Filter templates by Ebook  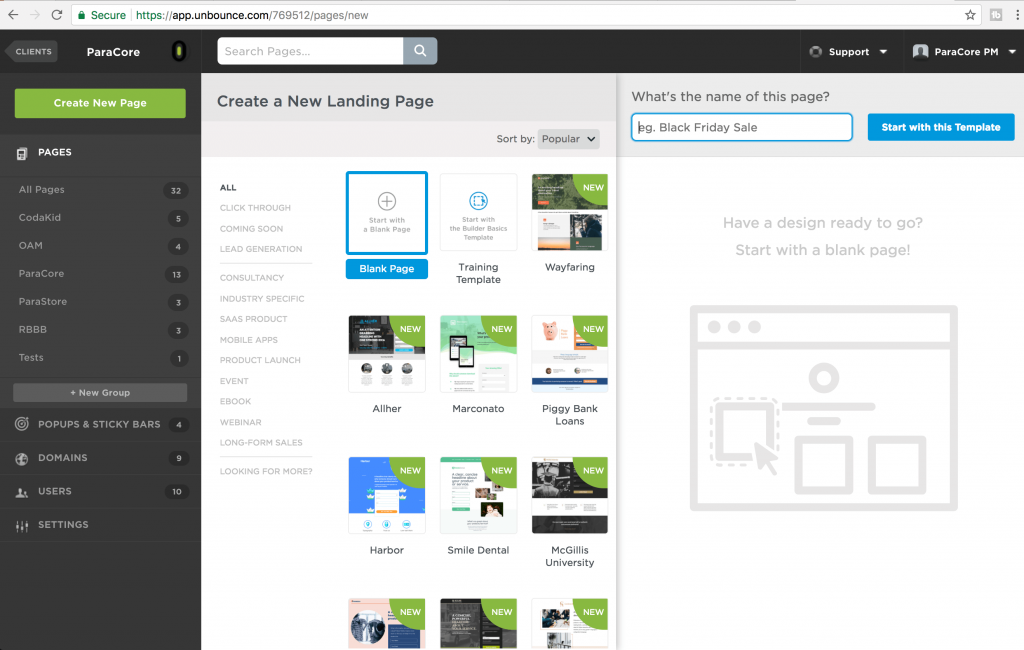click(x=235, y=401)
